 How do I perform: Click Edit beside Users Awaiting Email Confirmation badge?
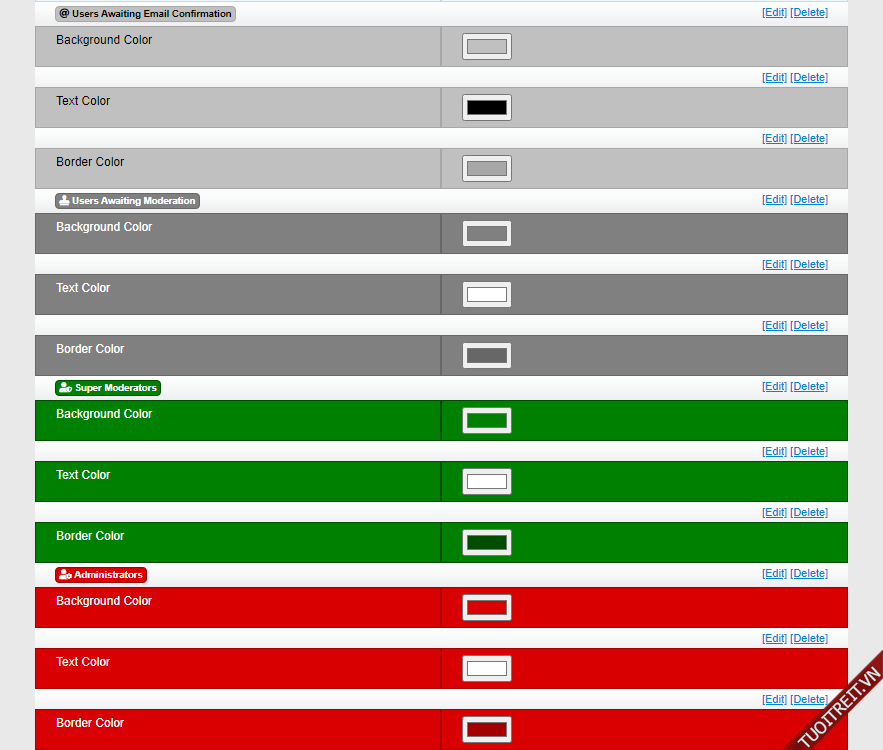click(774, 13)
